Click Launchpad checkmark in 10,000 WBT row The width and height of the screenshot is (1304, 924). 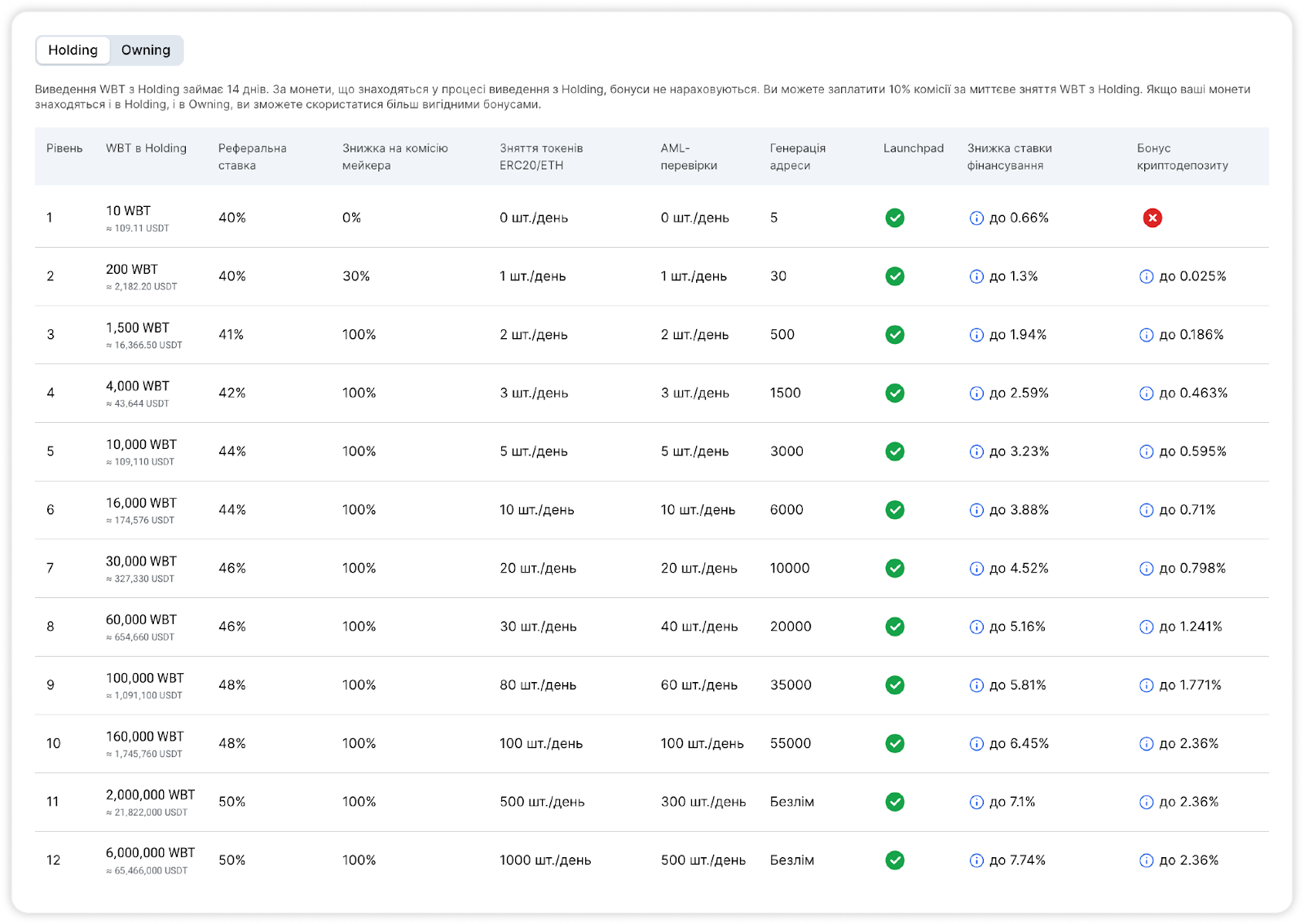[895, 451]
